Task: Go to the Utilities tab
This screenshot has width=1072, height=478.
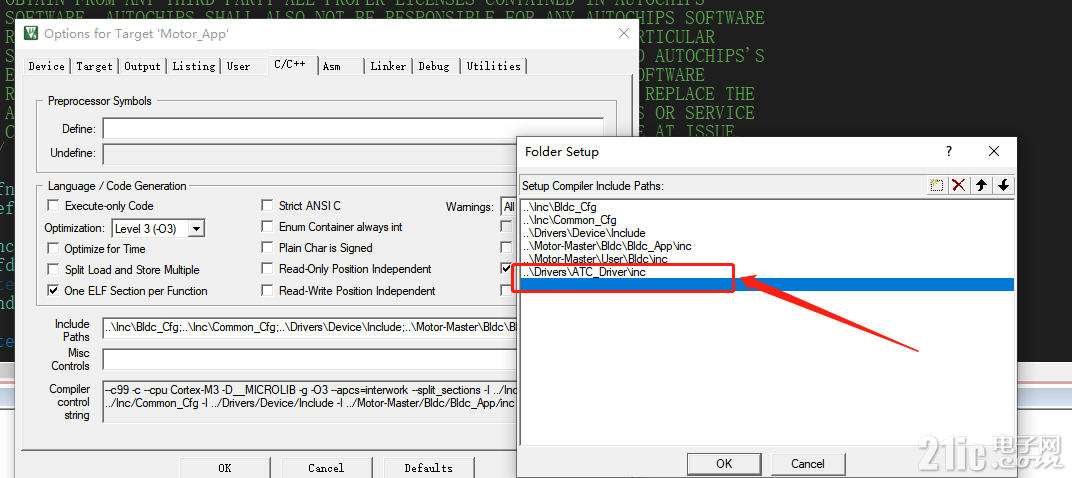Action: 494,66
